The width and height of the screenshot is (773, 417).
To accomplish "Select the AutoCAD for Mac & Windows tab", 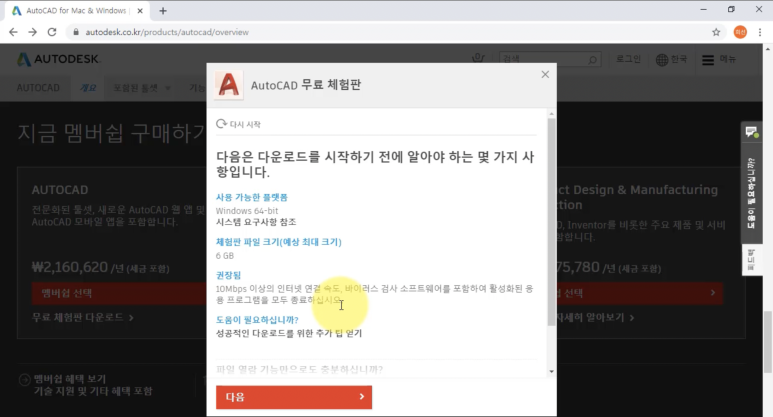I will tap(75, 10).
